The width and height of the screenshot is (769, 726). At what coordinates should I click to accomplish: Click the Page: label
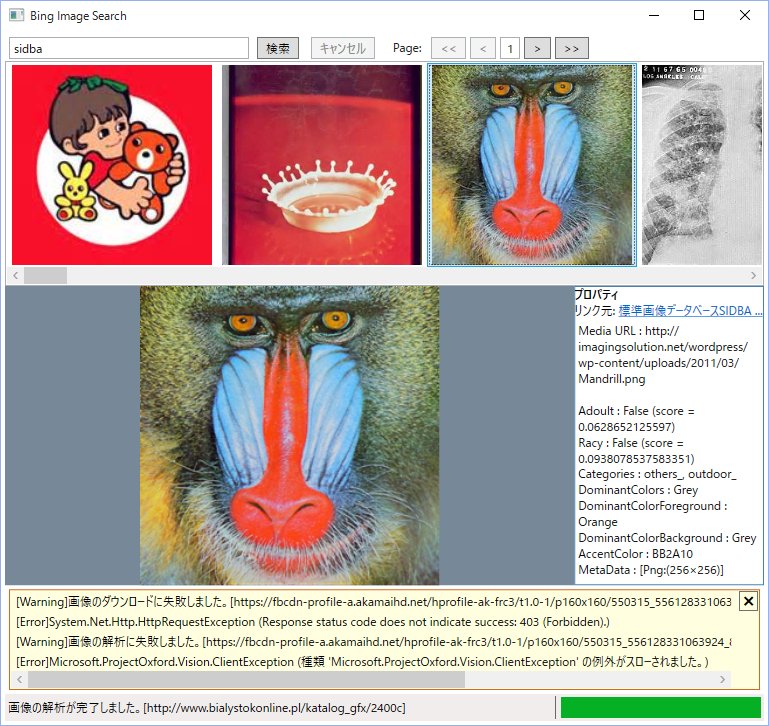(407, 48)
